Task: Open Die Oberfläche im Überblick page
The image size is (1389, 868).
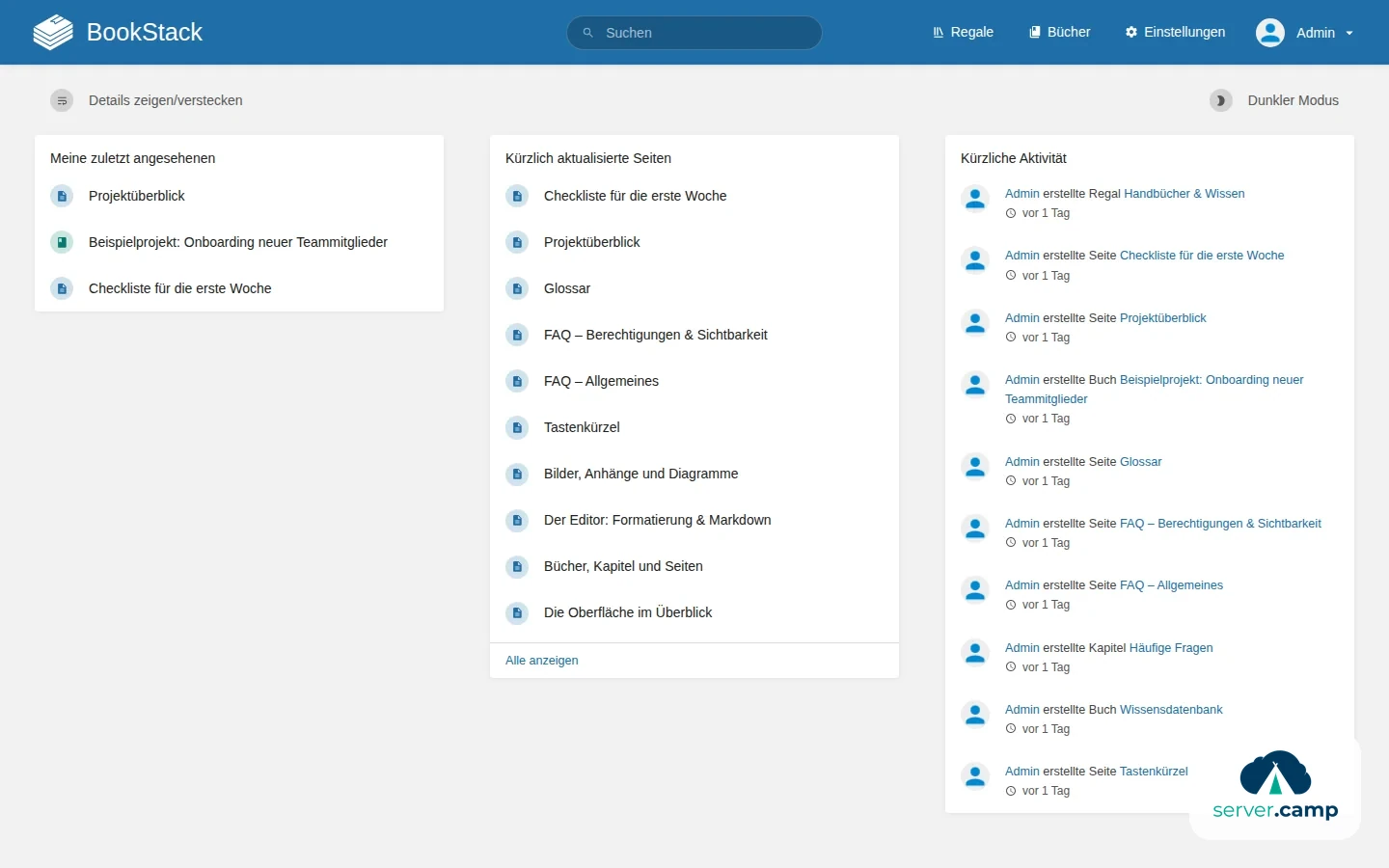Action: point(628,612)
